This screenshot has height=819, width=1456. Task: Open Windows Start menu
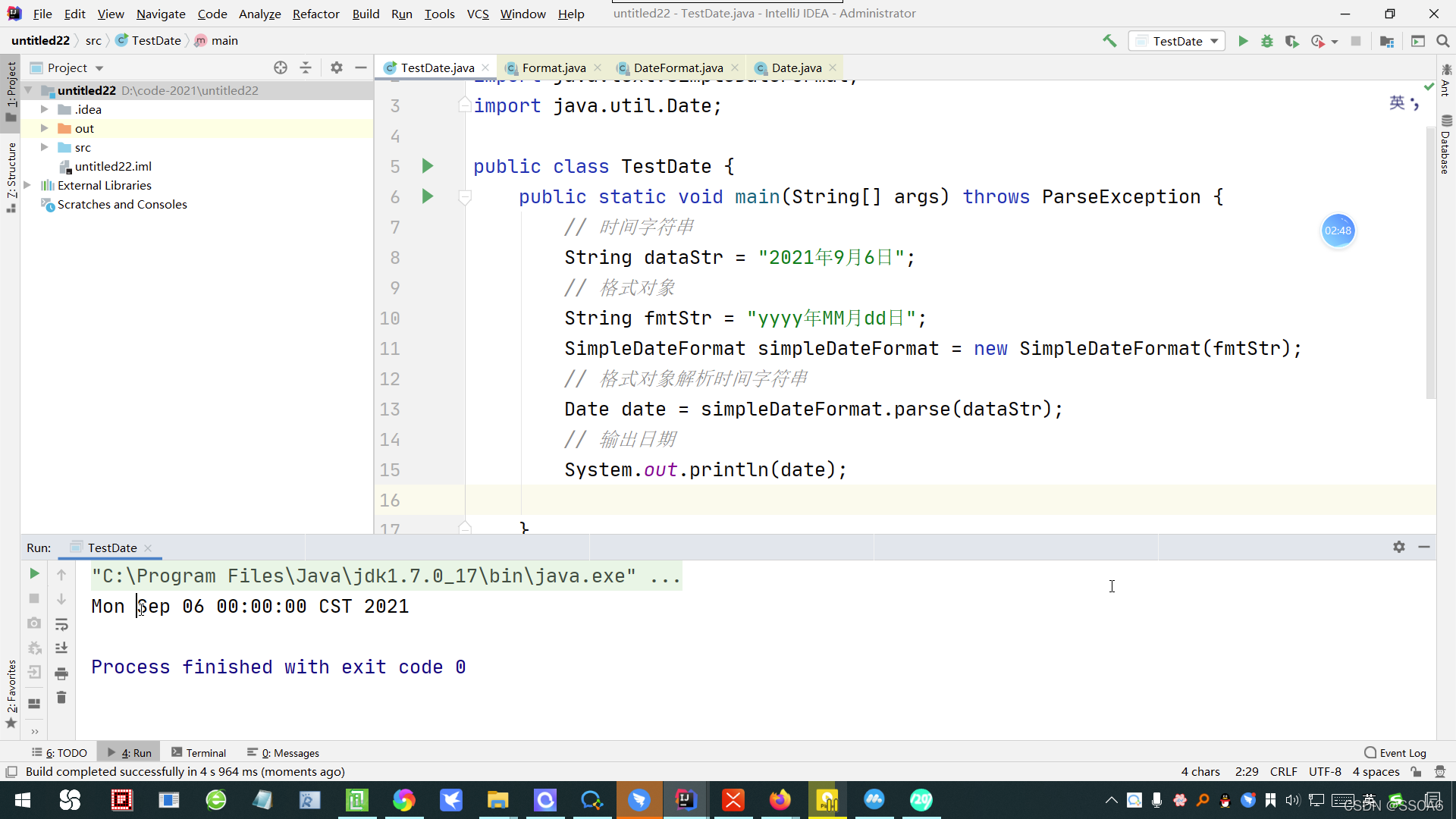23,800
